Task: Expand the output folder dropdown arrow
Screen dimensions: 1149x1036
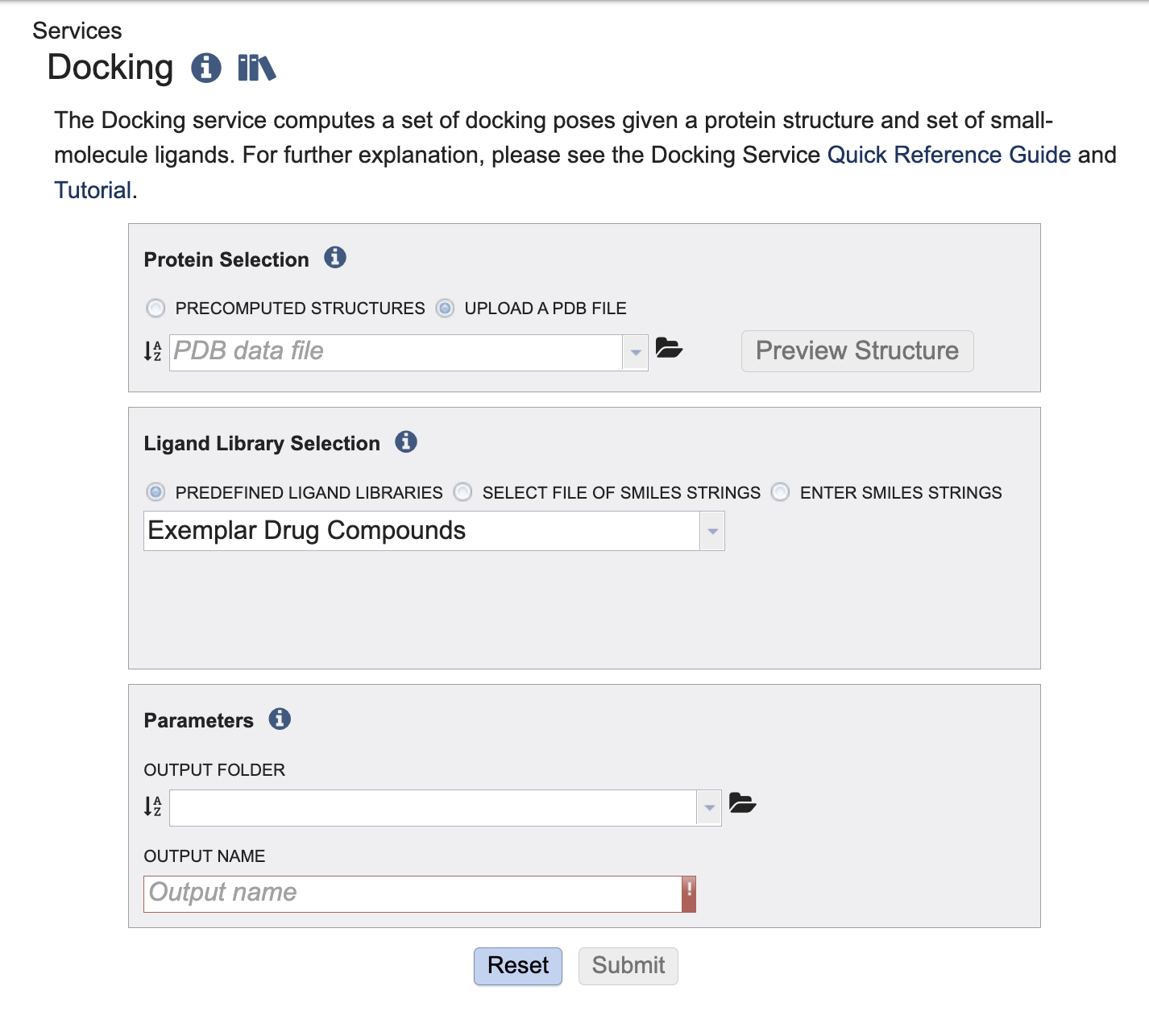Action: pyautogui.click(x=709, y=808)
